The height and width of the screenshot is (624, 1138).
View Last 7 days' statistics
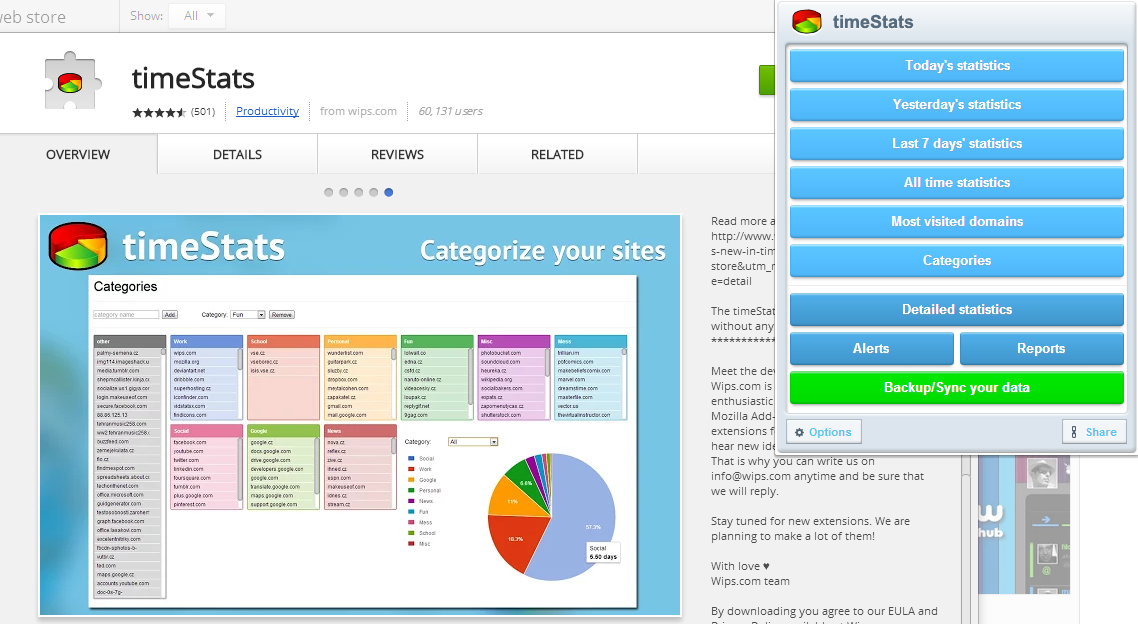957,144
